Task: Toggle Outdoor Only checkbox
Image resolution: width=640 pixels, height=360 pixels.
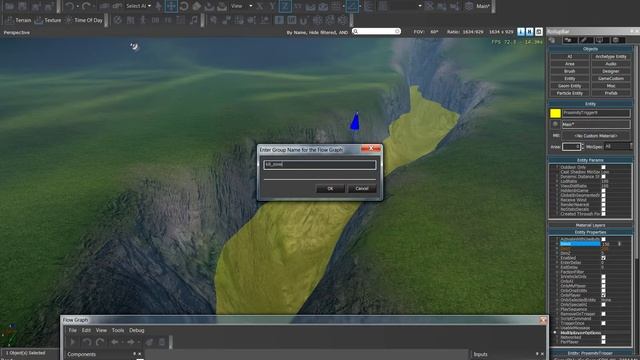Action: tap(603, 167)
